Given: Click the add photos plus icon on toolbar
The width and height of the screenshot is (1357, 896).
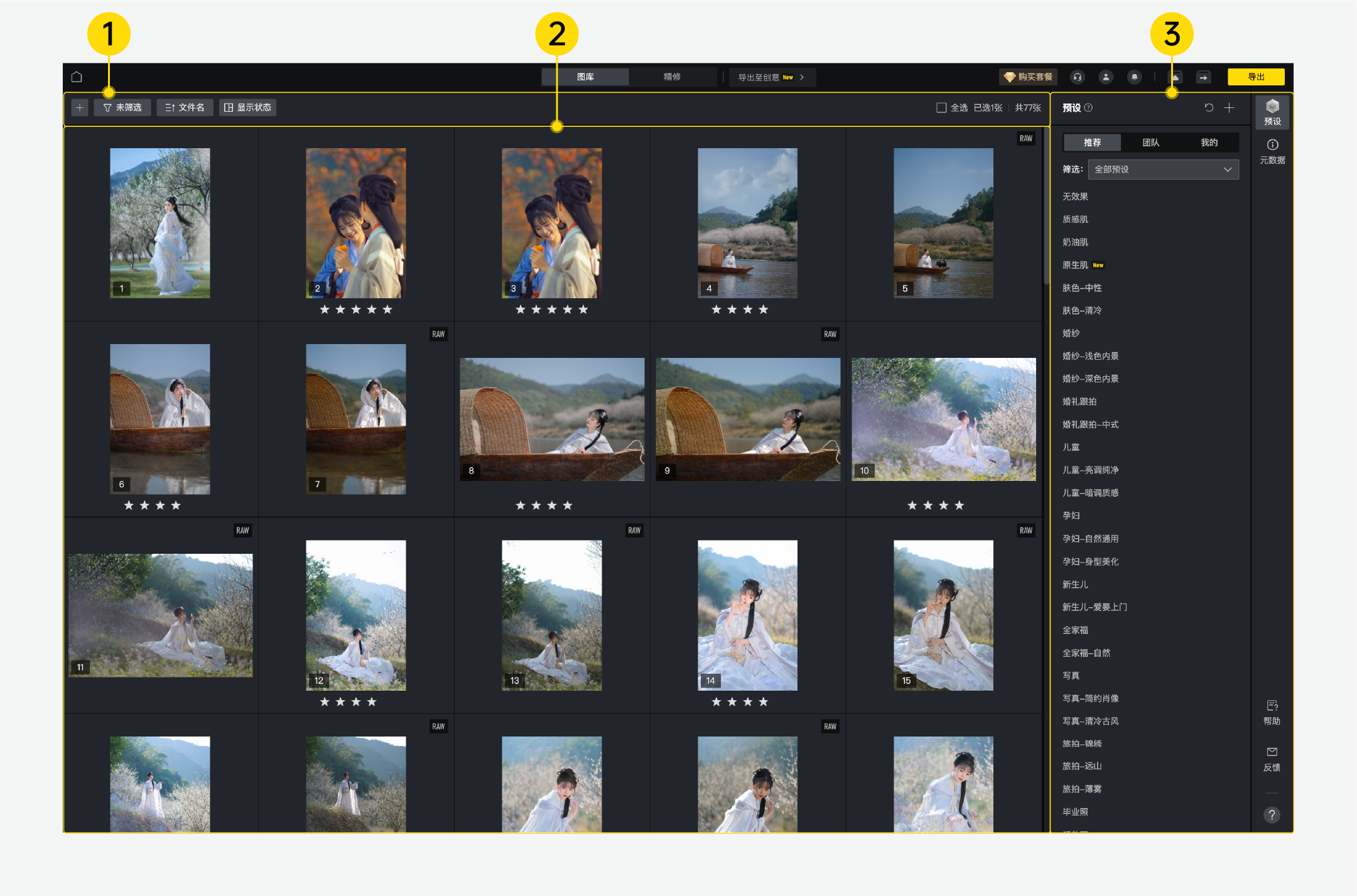Looking at the screenshot, I should 79,107.
